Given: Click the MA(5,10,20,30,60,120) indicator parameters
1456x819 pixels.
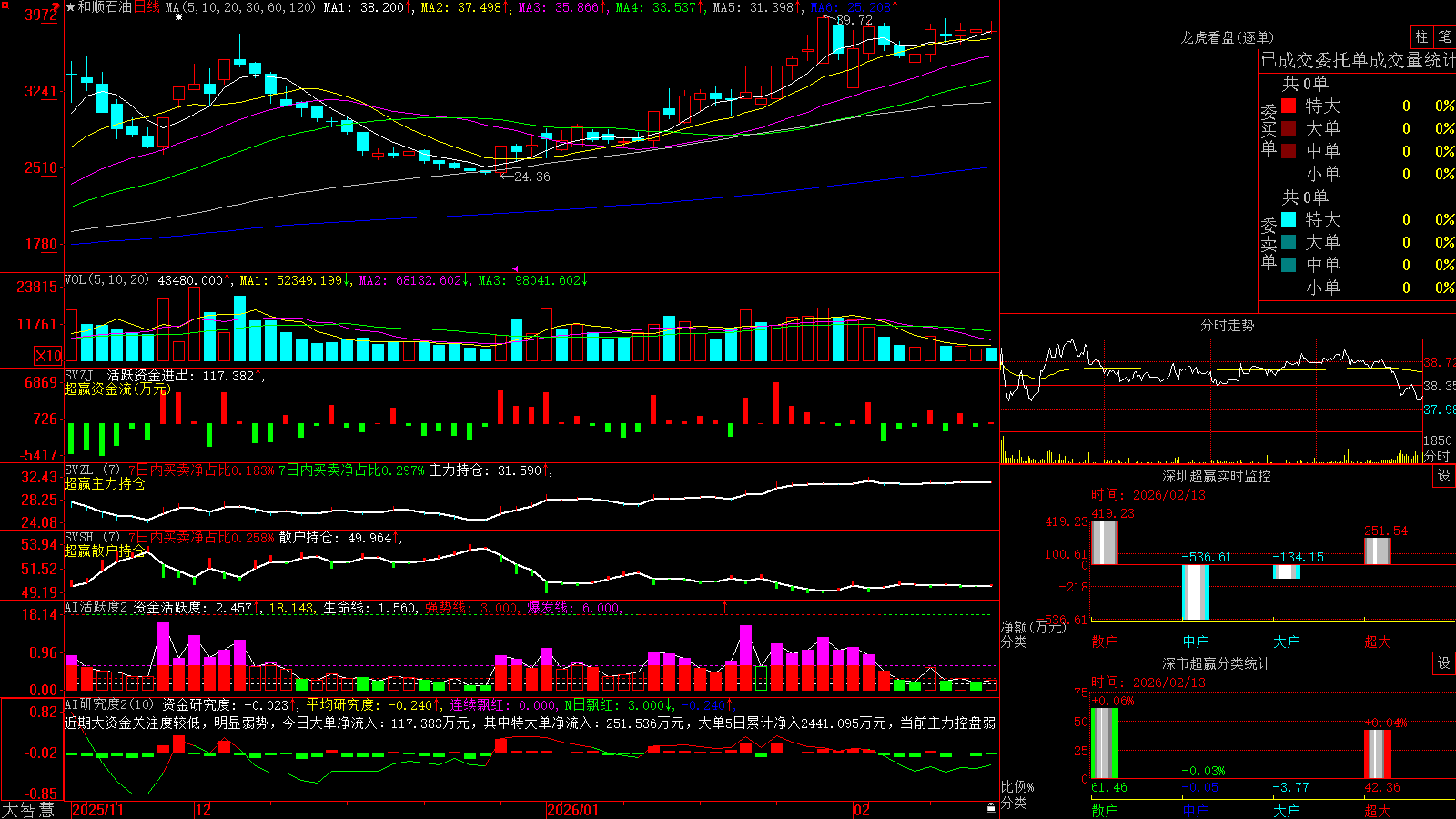Looking at the screenshot, I should (x=241, y=7).
